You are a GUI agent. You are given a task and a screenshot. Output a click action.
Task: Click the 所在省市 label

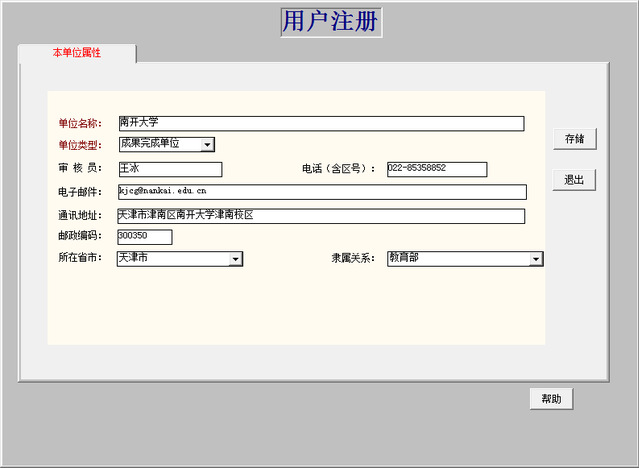click(x=80, y=257)
